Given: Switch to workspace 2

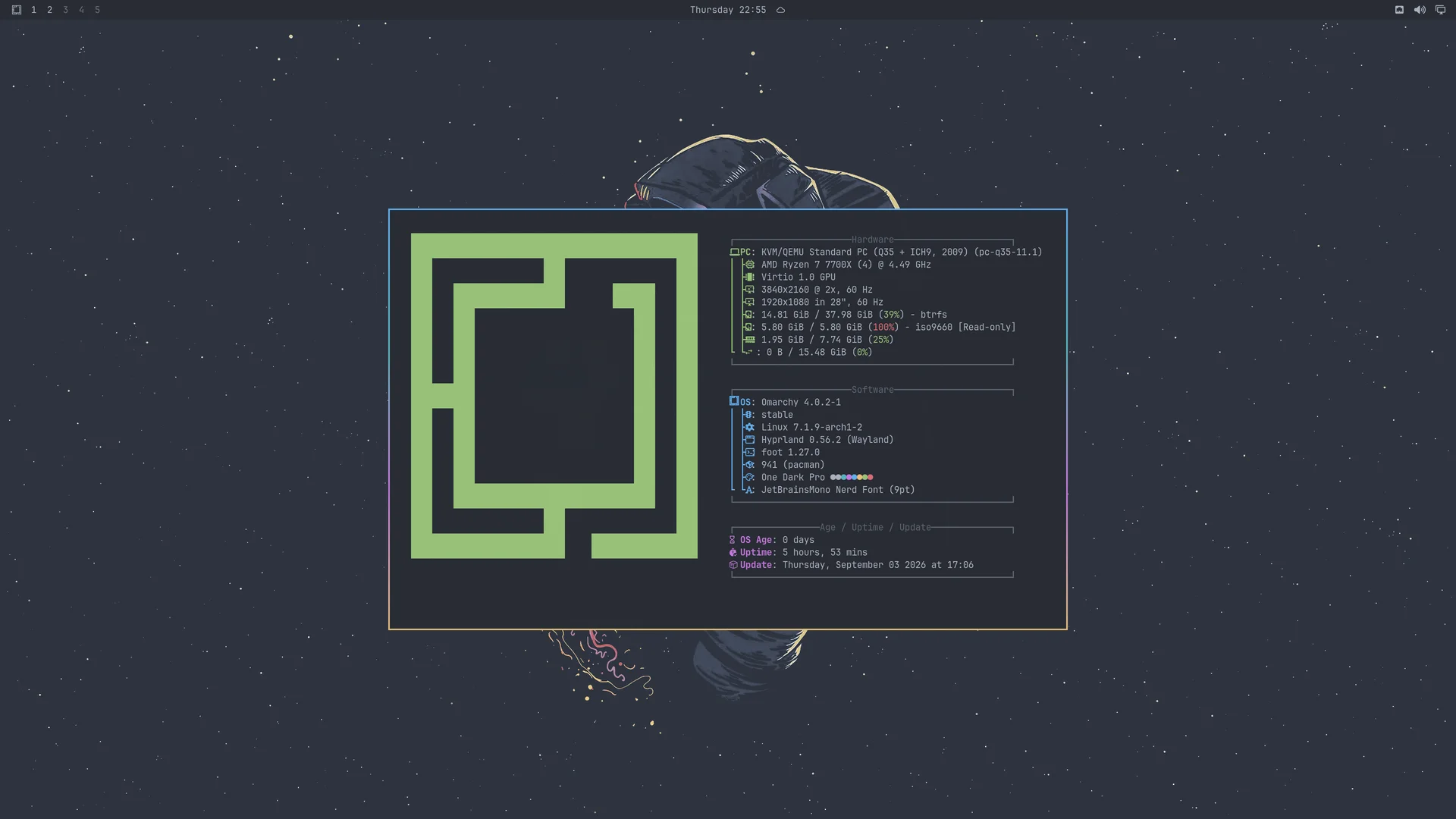Looking at the screenshot, I should point(49,10).
